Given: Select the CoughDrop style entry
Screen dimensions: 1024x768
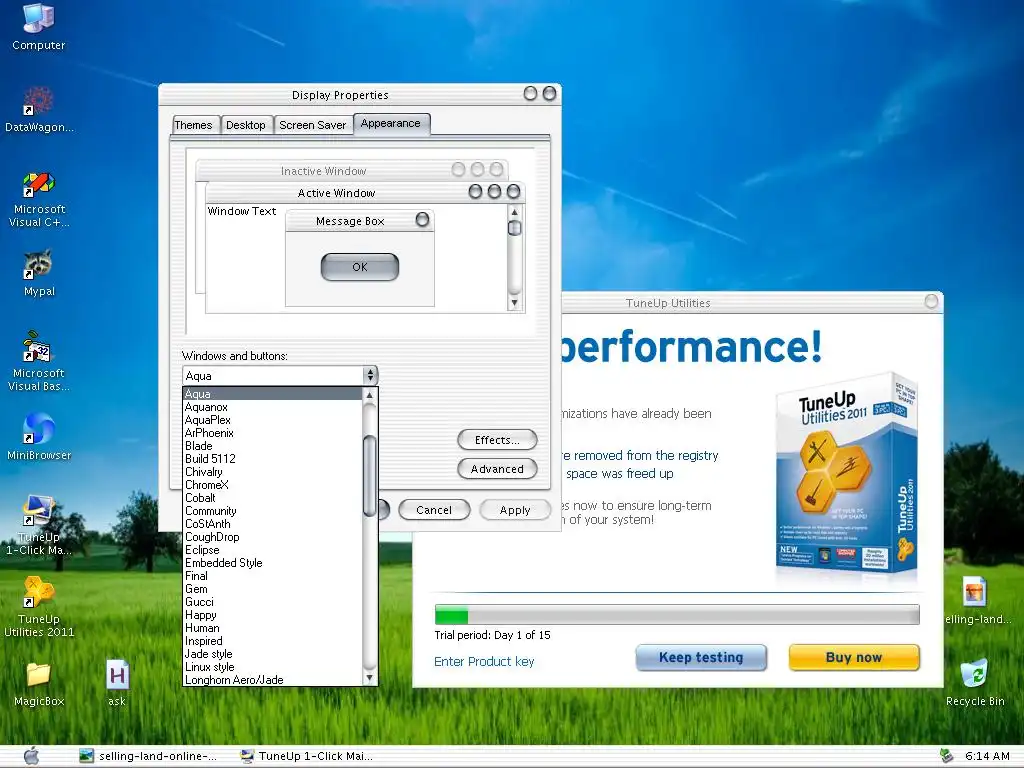Looking at the screenshot, I should (x=272, y=537).
